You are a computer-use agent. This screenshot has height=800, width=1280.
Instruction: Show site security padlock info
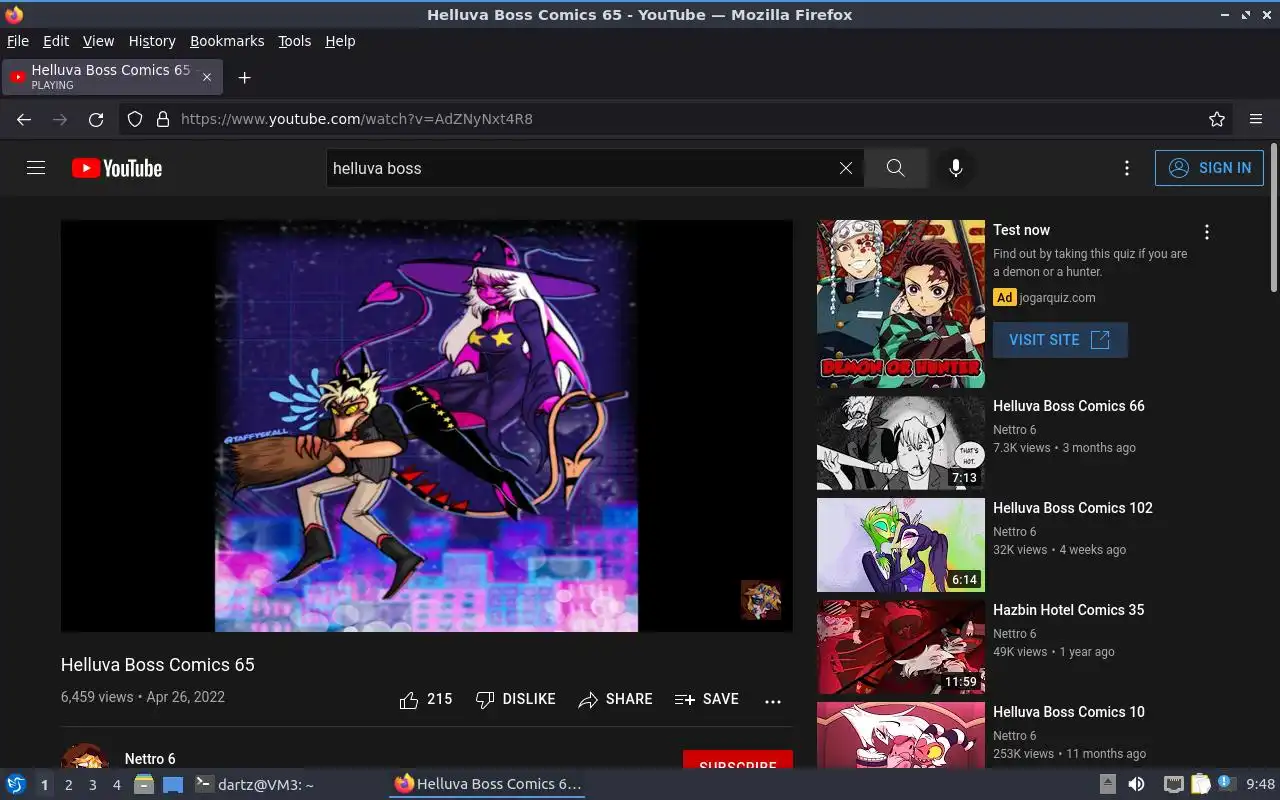(x=163, y=119)
